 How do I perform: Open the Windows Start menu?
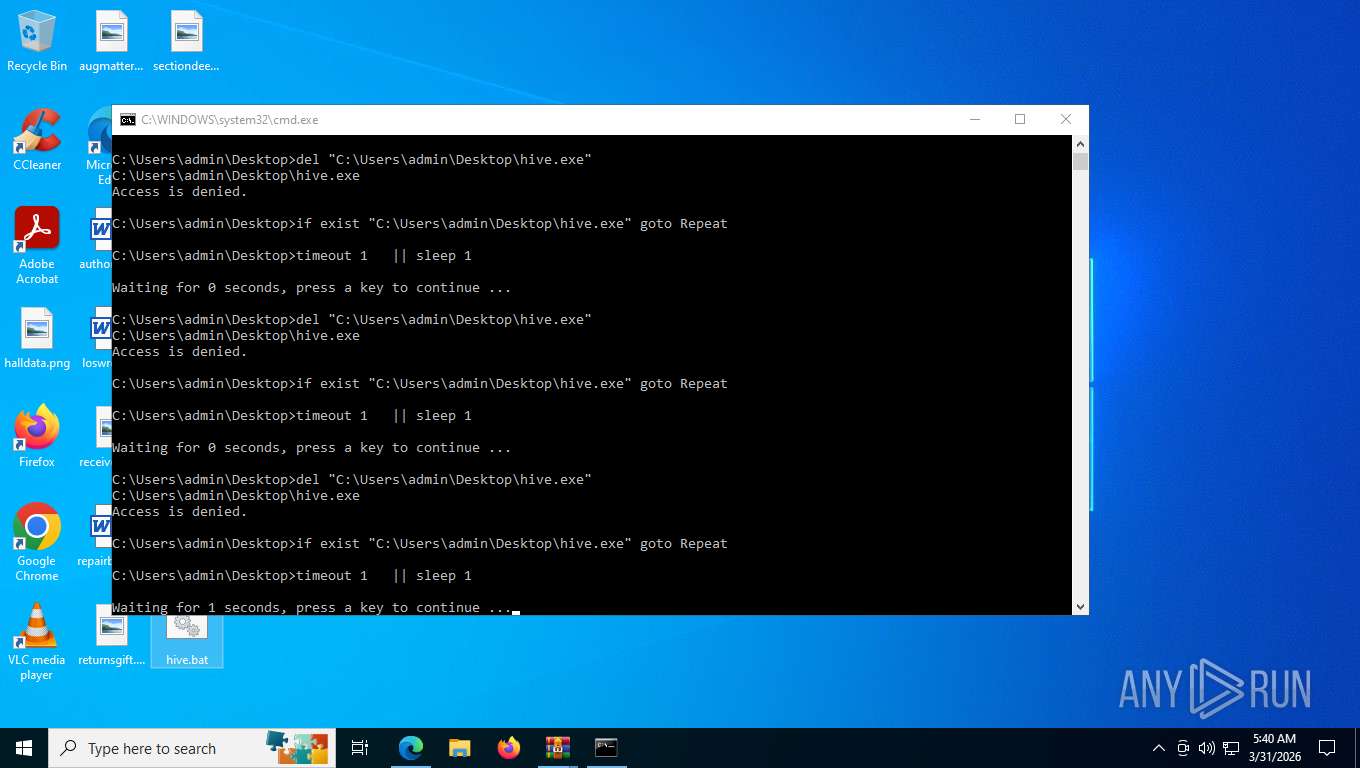[x=24, y=748]
